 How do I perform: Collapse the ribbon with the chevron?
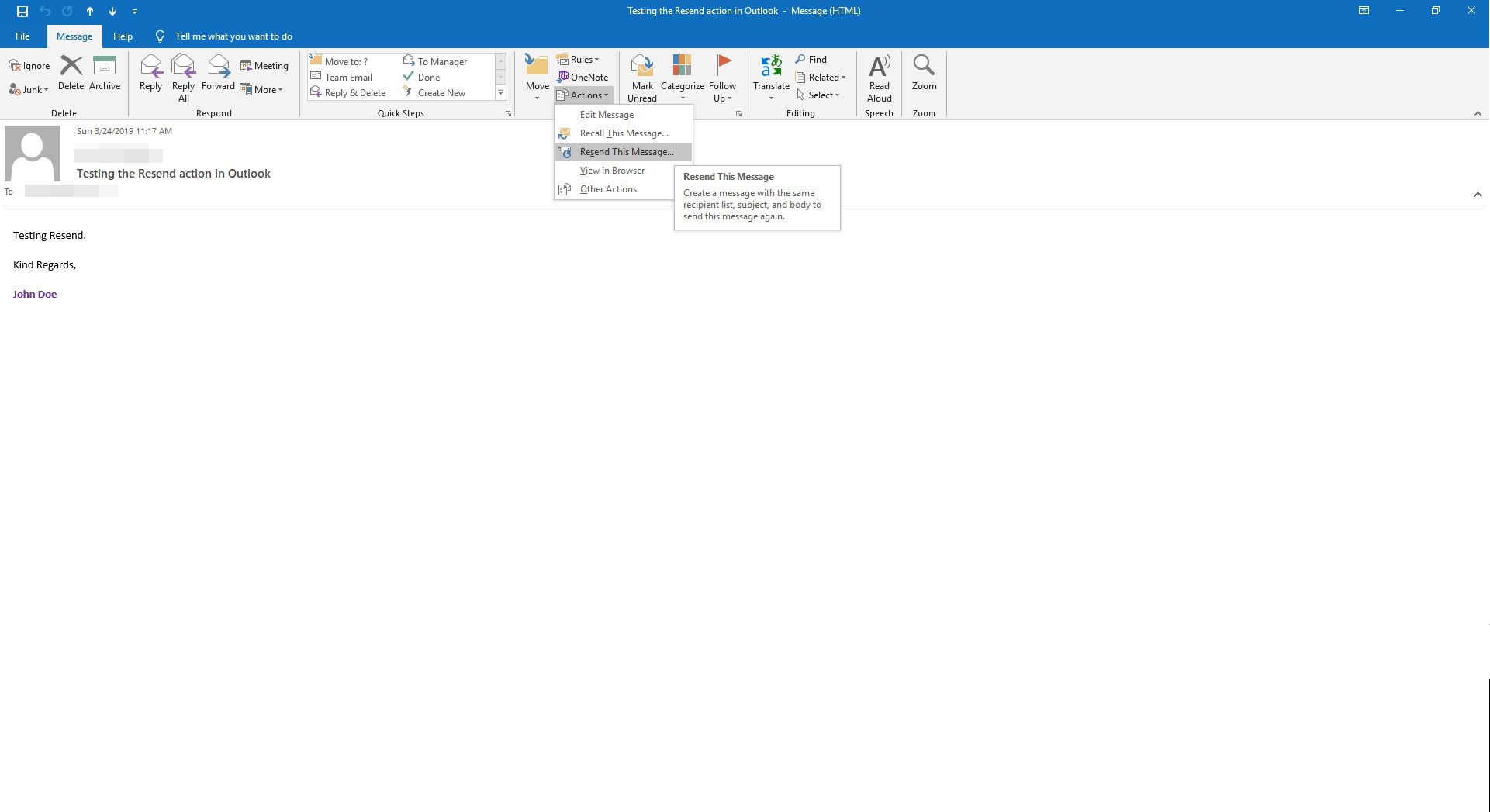click(x=1478, y=113)
